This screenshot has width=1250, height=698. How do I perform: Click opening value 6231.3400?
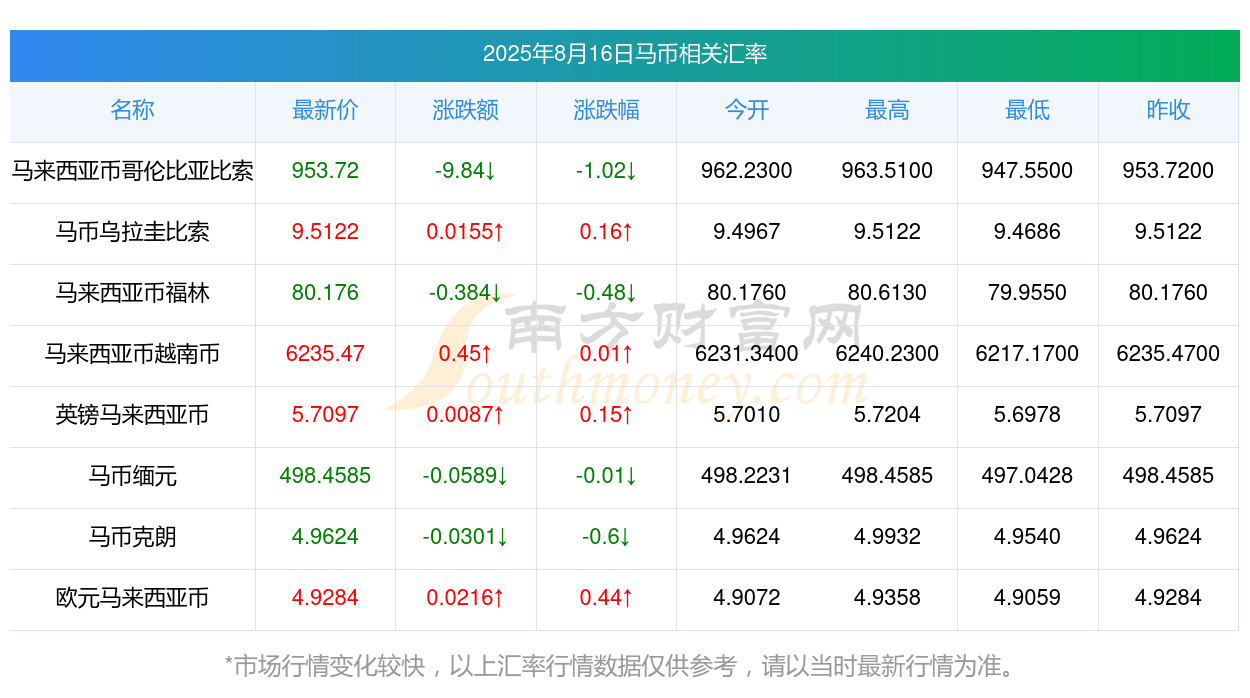(x=747, y=354)
